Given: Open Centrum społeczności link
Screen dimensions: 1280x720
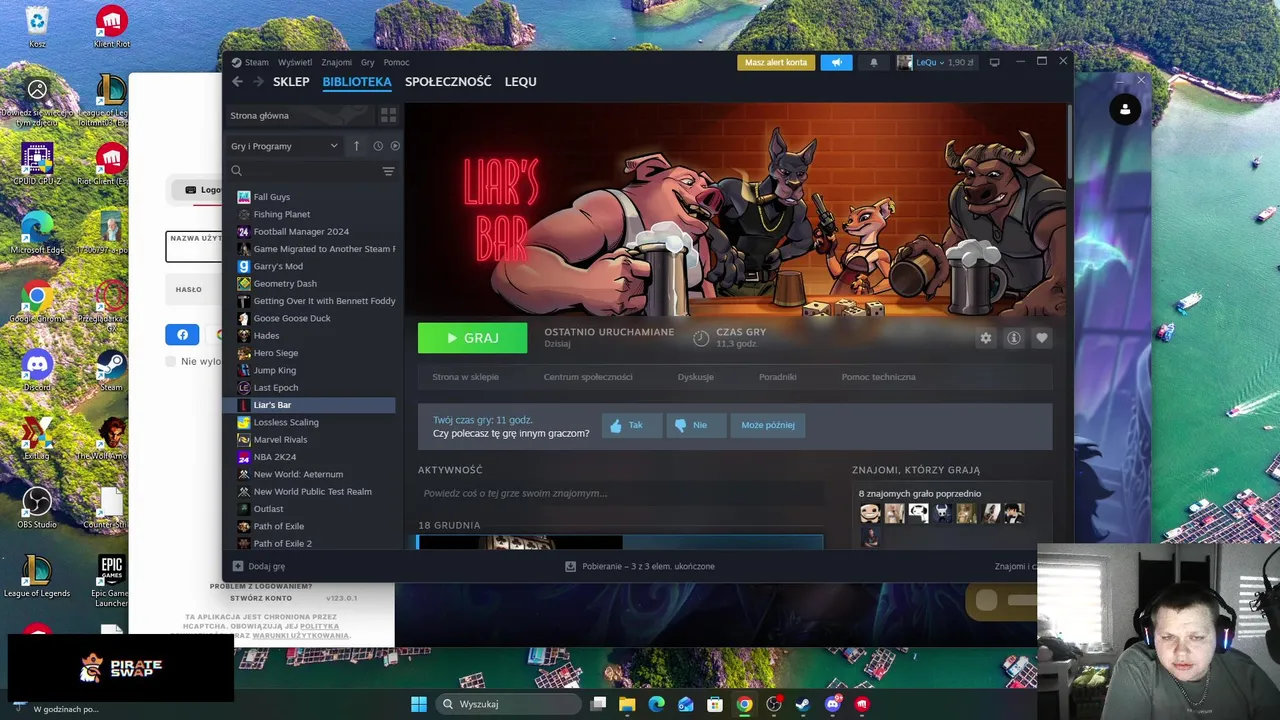Looking at the screenshot, I should pos(588,377).
